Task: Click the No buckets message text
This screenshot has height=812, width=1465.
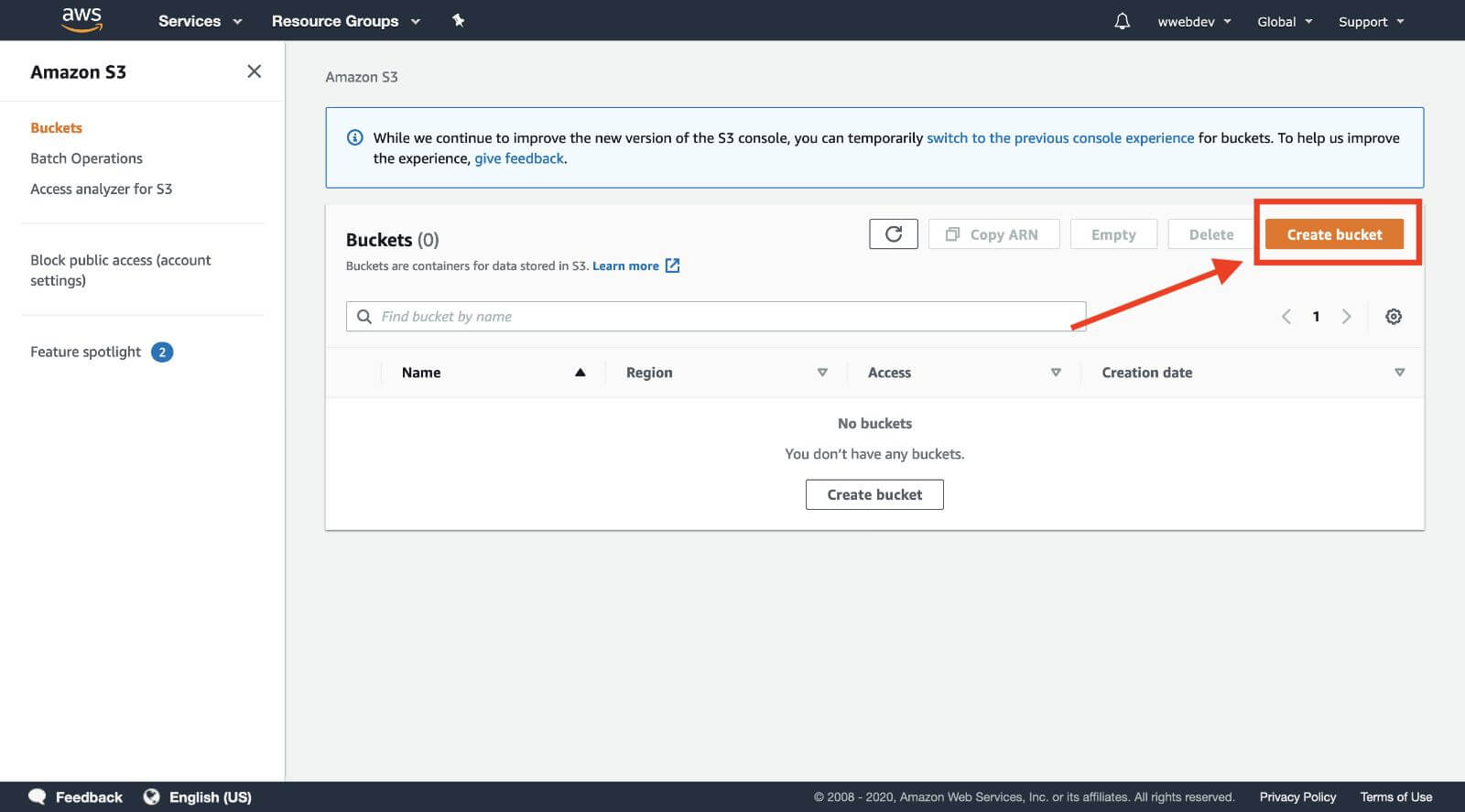Action: pyautogui.click(x=874, y=423)
